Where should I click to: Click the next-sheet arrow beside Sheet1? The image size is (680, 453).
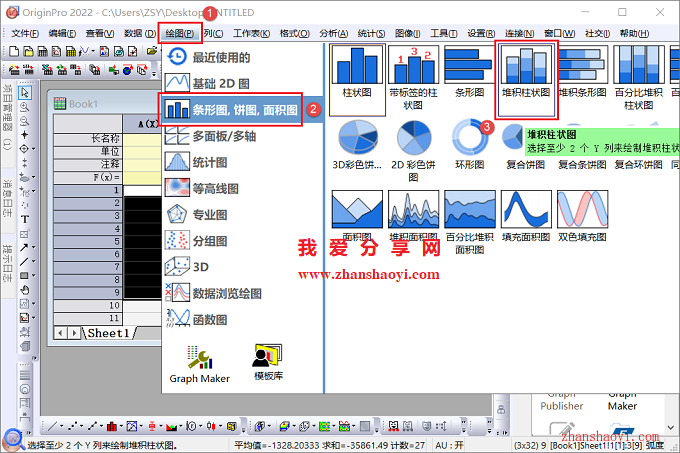click(x=75, y=333)
